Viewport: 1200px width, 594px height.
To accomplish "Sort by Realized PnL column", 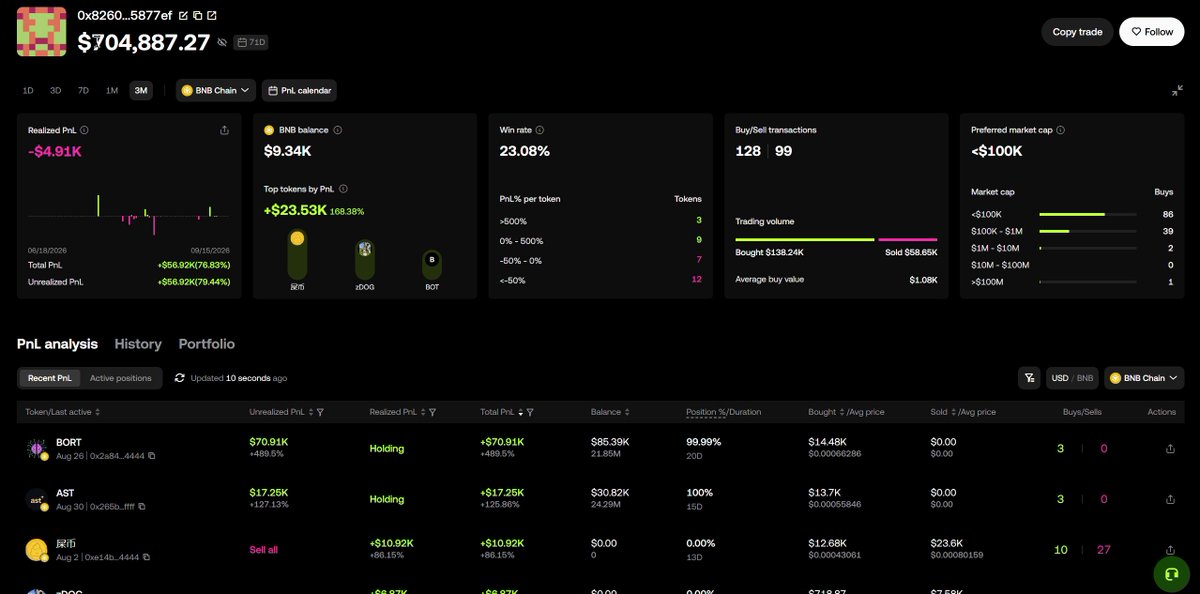I will pos(424,412).
